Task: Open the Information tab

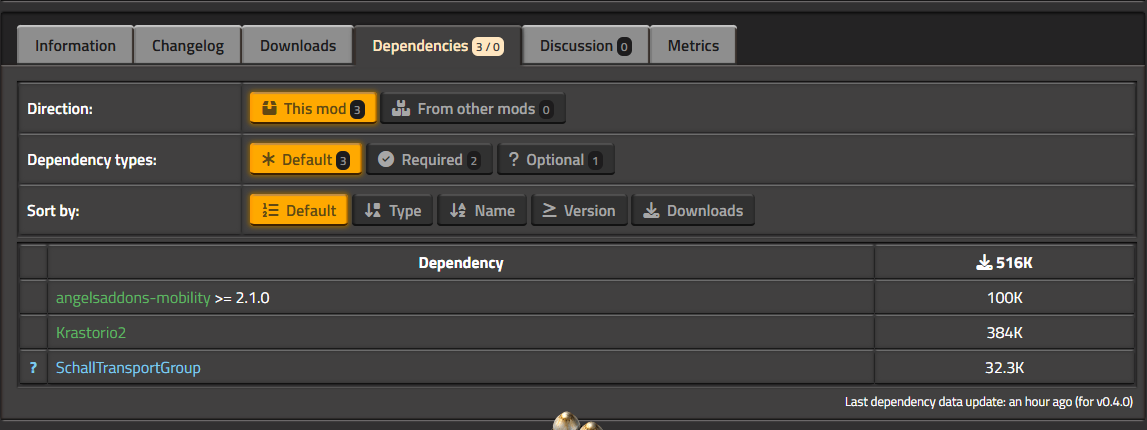Action: [x=75, y=45]
